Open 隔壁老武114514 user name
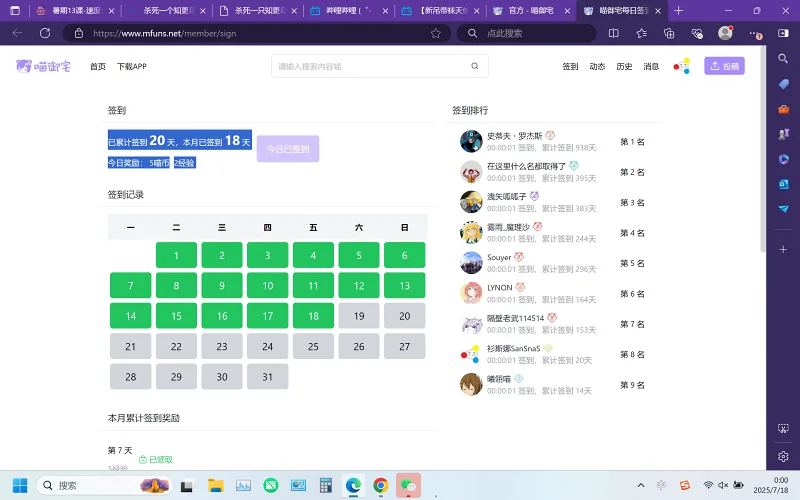Viewport: 800px width, 500px height. pyautogui.click(x=515, y=318)
